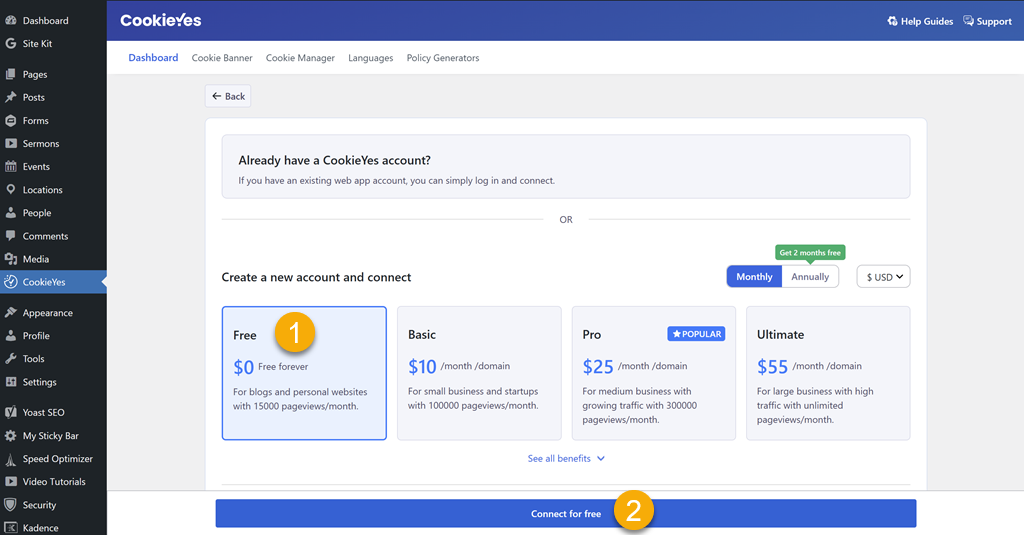Click the Security shield icon
Screen dimensions: 1024x535
click(x=10, y=504)
